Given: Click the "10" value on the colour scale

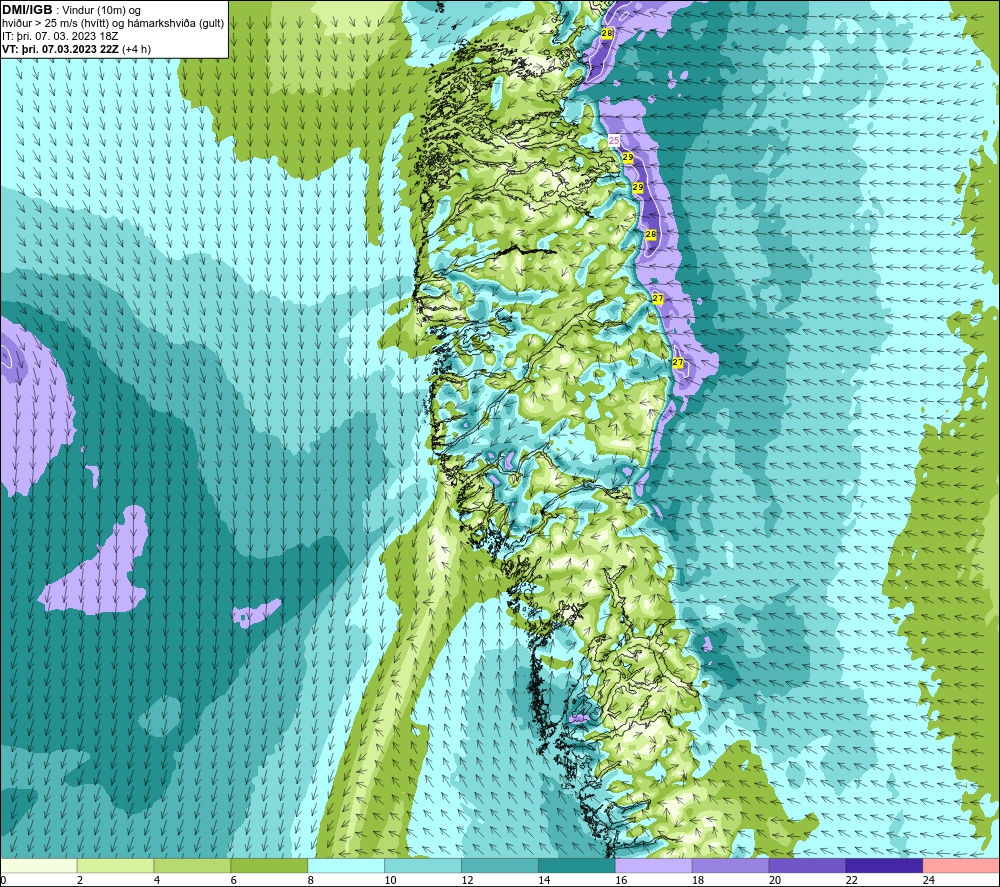Looking at the screenshot, I should pyautogui.click(x=390, y=880).
